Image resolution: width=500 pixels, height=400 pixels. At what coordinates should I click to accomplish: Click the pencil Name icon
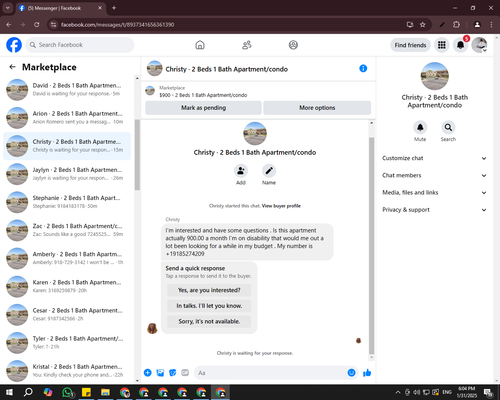pos(269,171)
